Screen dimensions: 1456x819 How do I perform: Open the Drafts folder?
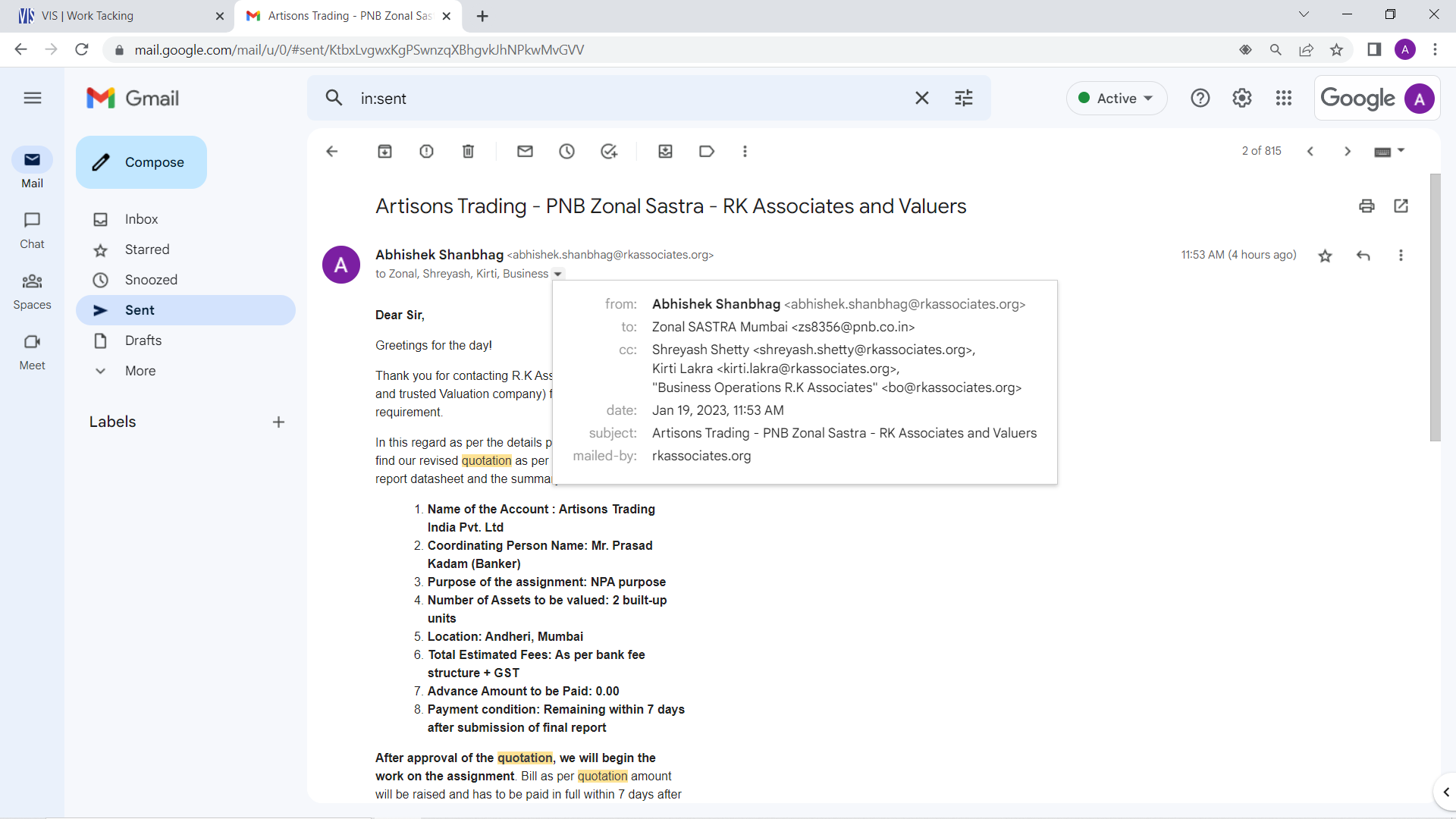click(186, 340)
